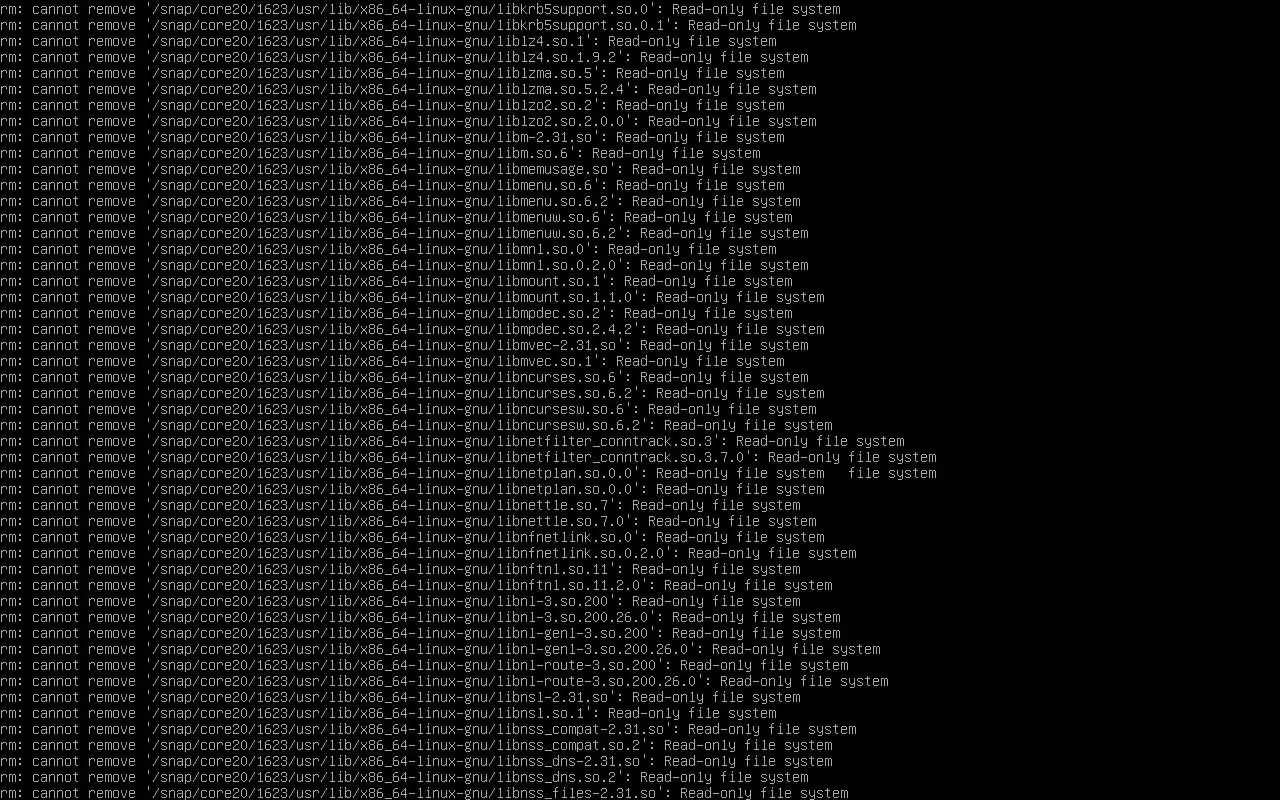Screen dimensions: 1280x800
Task: Click the libmvec-2.31.so error line
Action: [404, 345]
